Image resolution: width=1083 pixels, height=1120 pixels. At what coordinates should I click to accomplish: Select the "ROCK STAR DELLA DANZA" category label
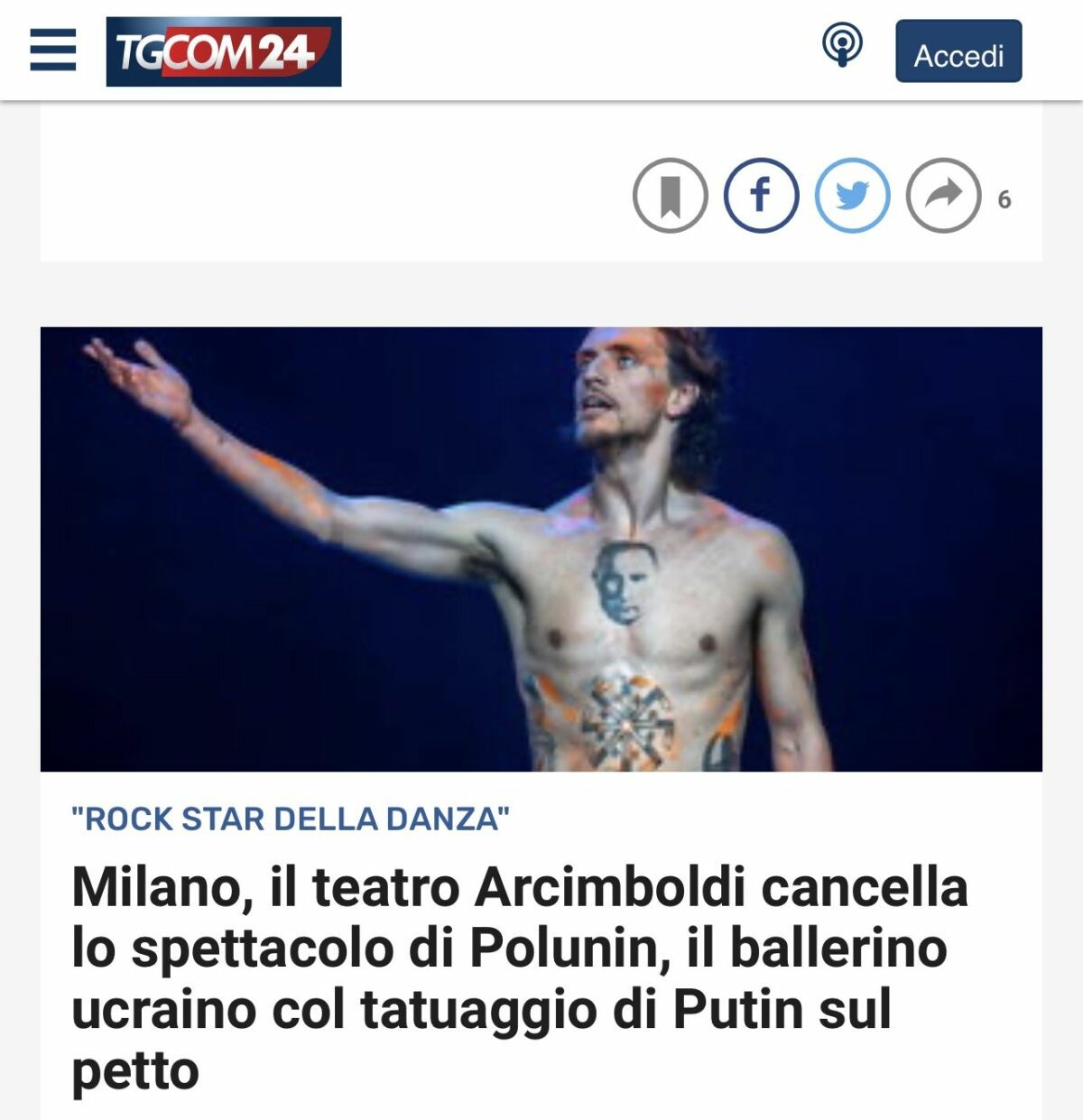(291, 819)
